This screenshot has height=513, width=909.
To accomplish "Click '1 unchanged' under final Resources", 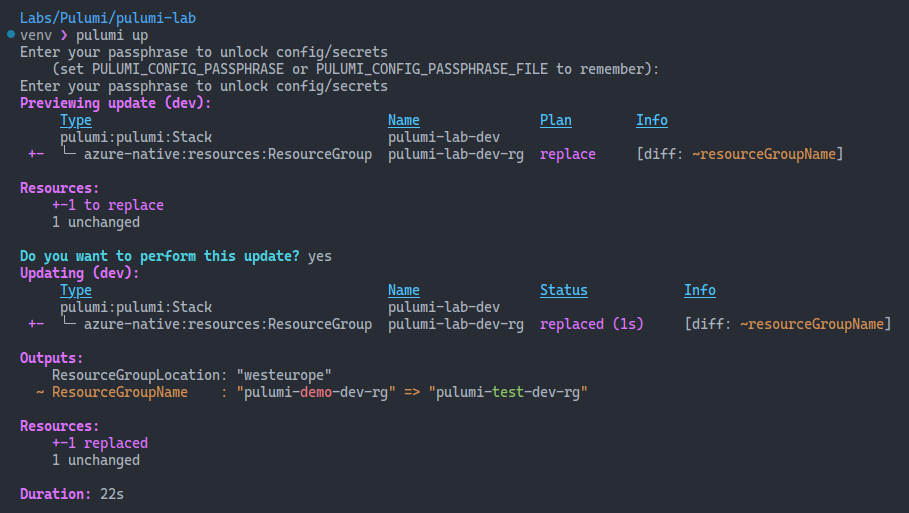I will pos(96,460).
